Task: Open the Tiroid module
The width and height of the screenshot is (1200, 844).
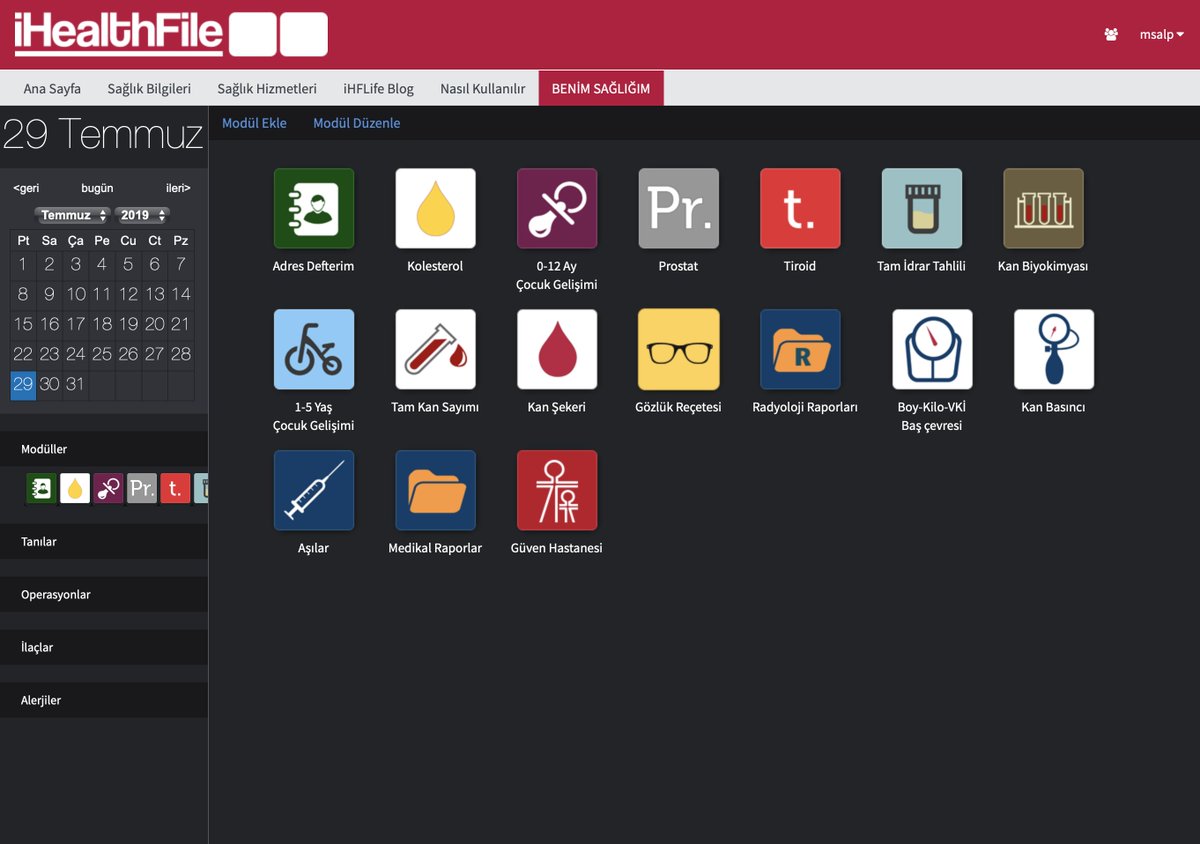Action: (800, 208)
